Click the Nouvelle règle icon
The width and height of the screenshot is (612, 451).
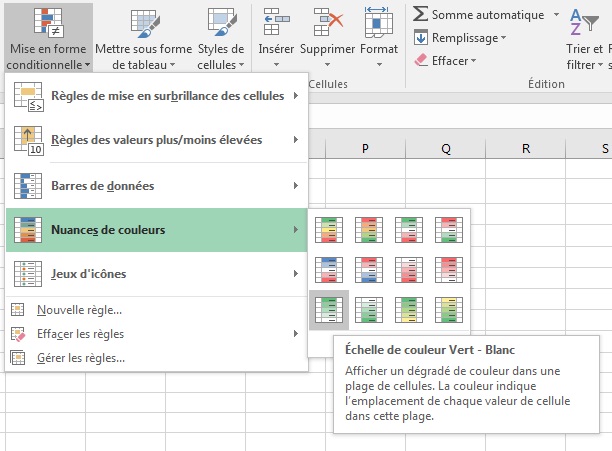pyautogui.click(x=18, y=310)
